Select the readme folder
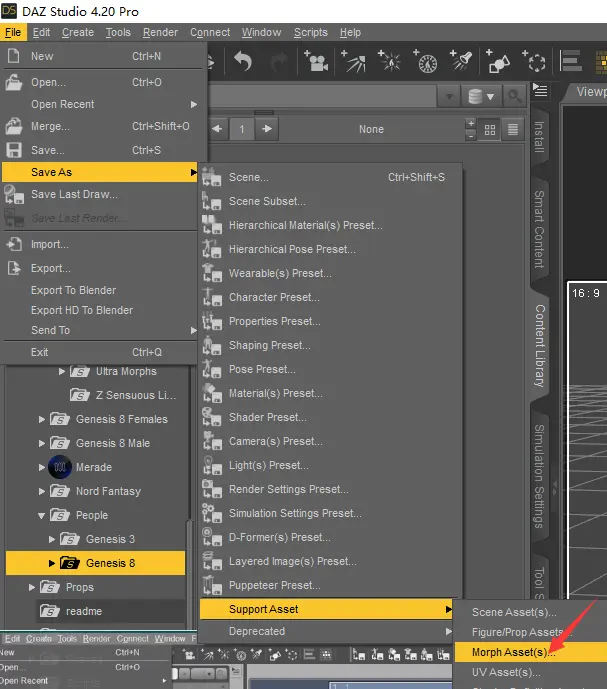Screen dimensions: 607x689 pos(84,611)
